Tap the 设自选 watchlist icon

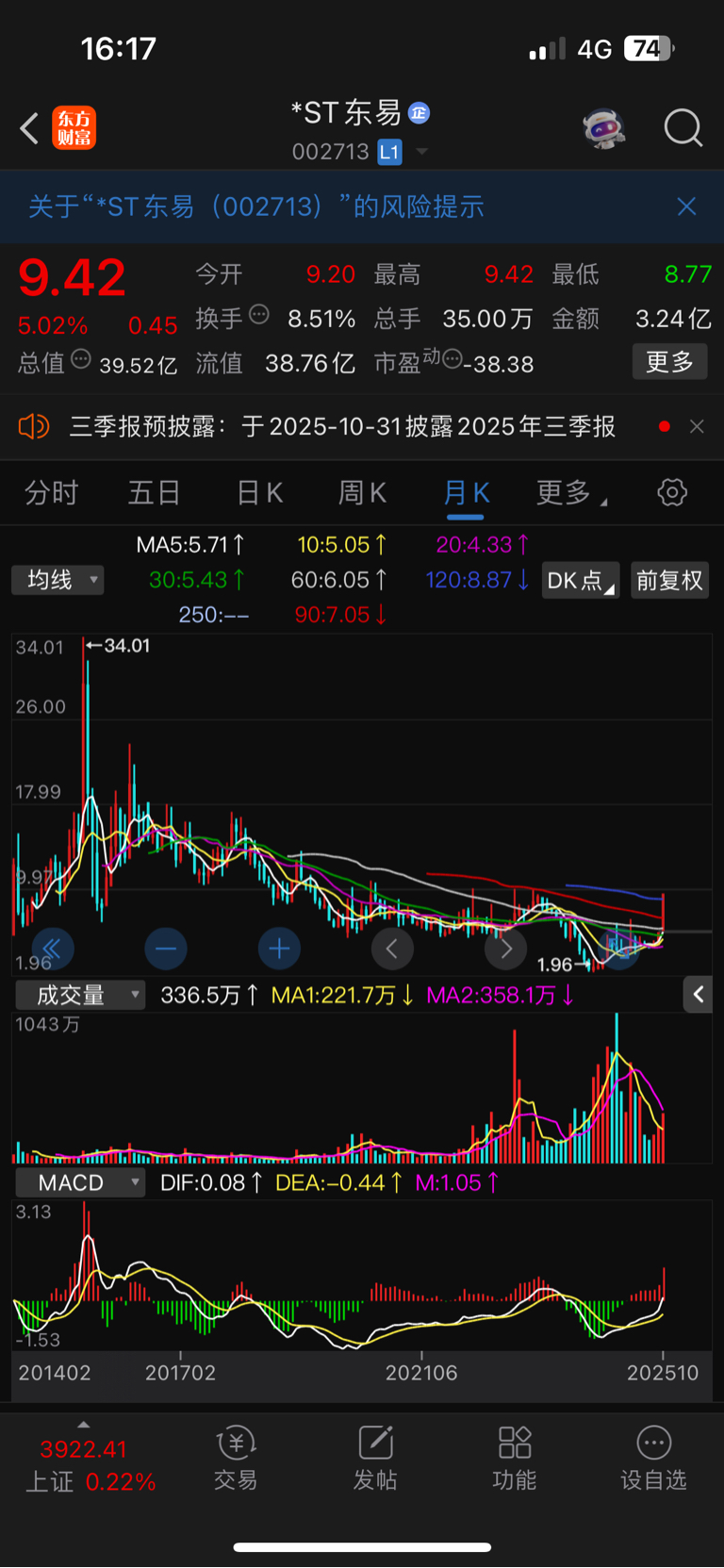point(653,1458)
